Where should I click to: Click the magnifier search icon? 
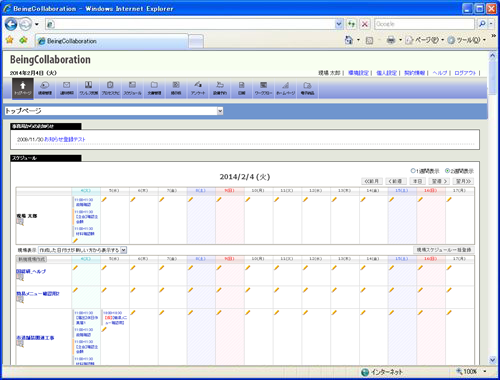tap(482, 24)
